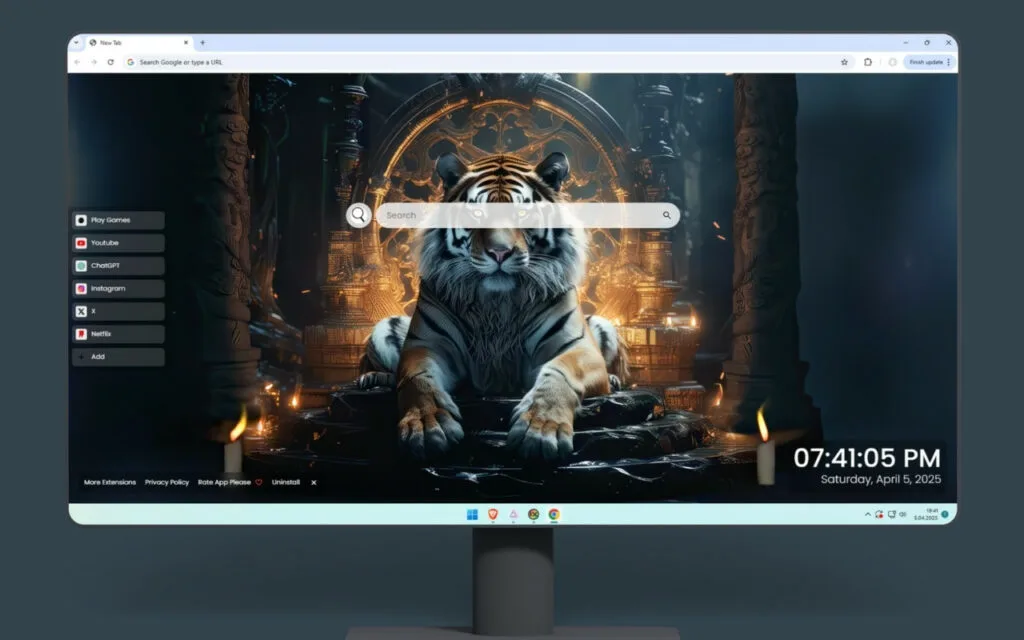Viewport: 1024px width, 640px height.
Task: Select the New Tab tab
Action: [138, 42]
